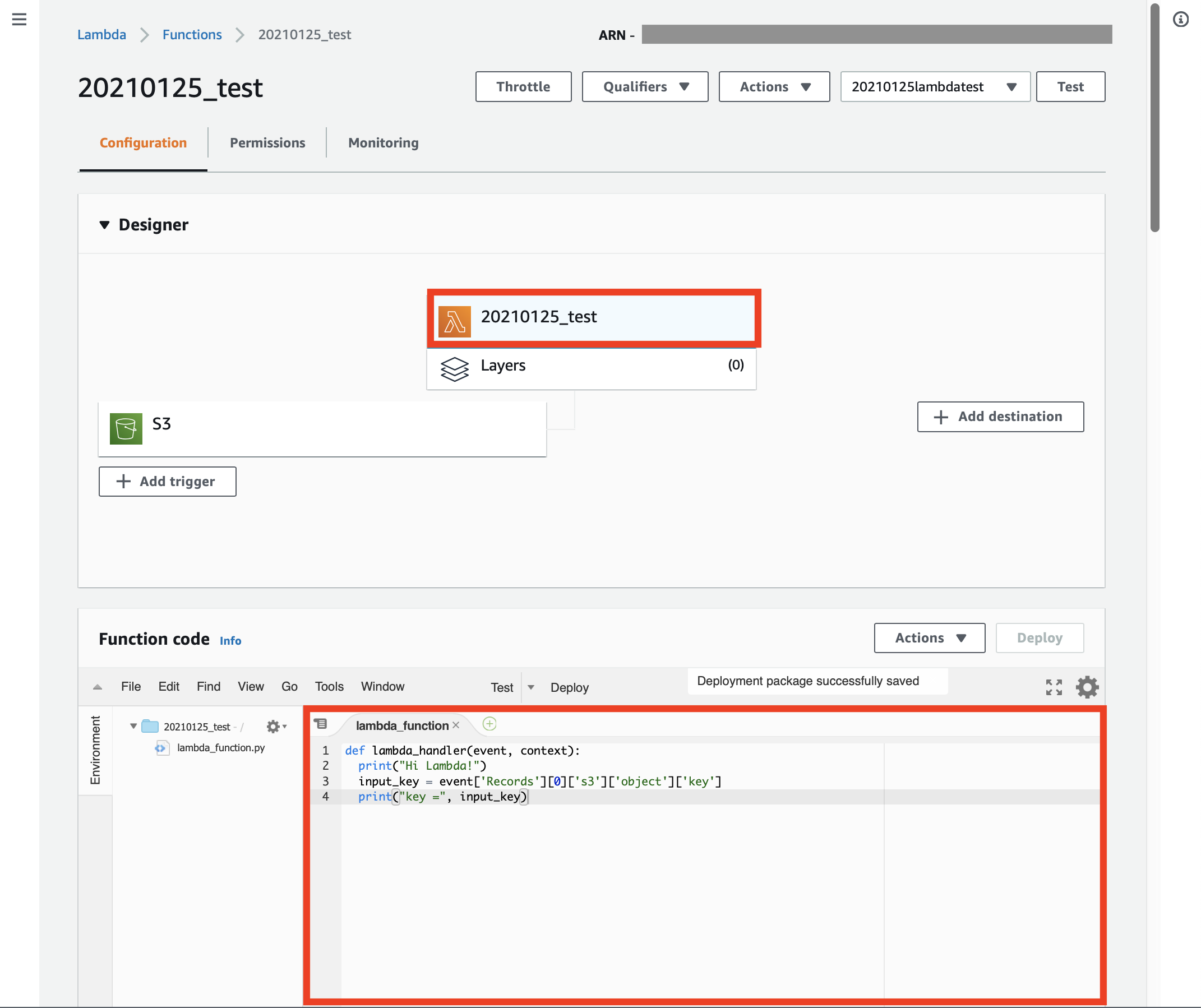The height and width of the screenshot is (1008, 1201).
Task: Close the lambda_function editor tab
Action: point(456,725)
